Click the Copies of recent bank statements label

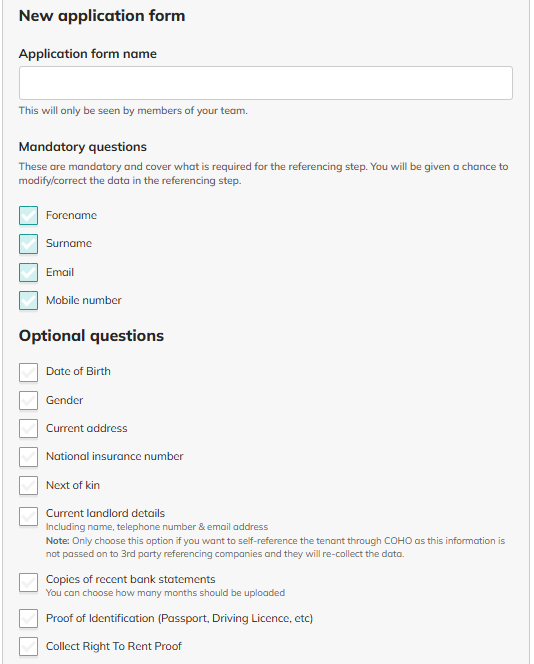(131, 579)
